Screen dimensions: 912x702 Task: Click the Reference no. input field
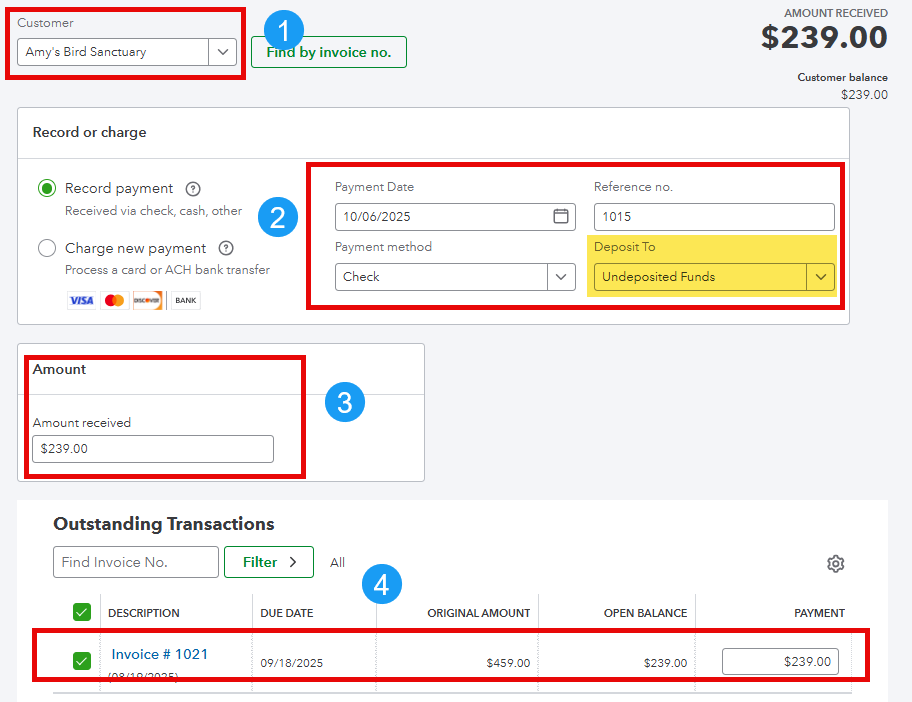713,217
